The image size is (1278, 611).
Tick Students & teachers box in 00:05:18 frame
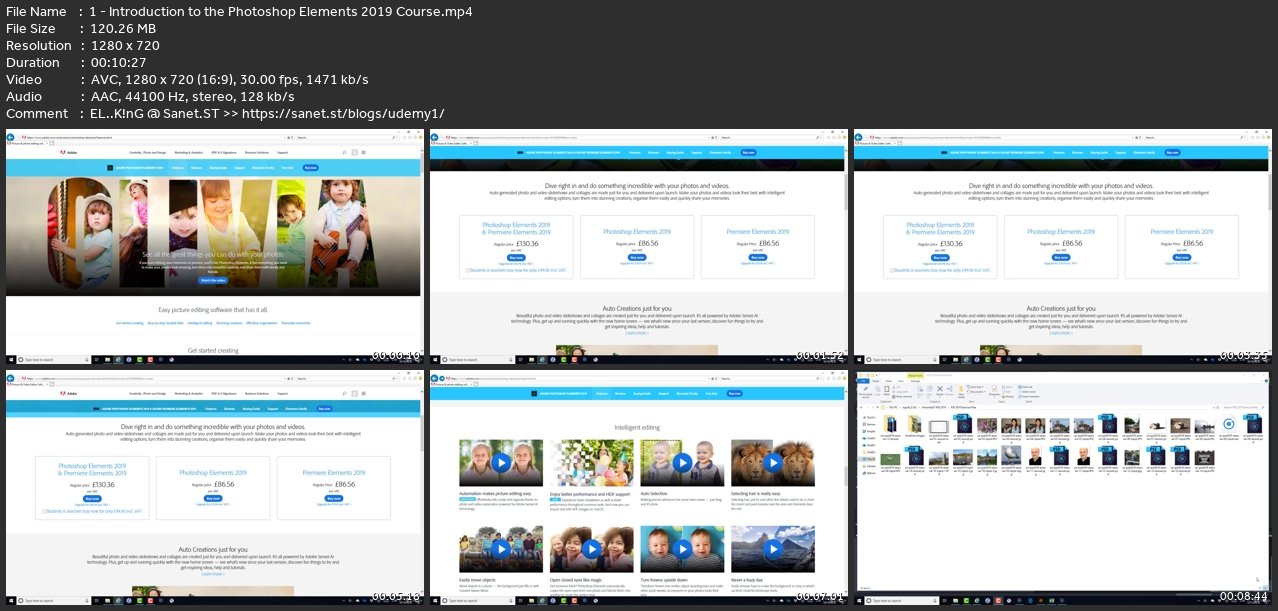(x=44, y=510)
